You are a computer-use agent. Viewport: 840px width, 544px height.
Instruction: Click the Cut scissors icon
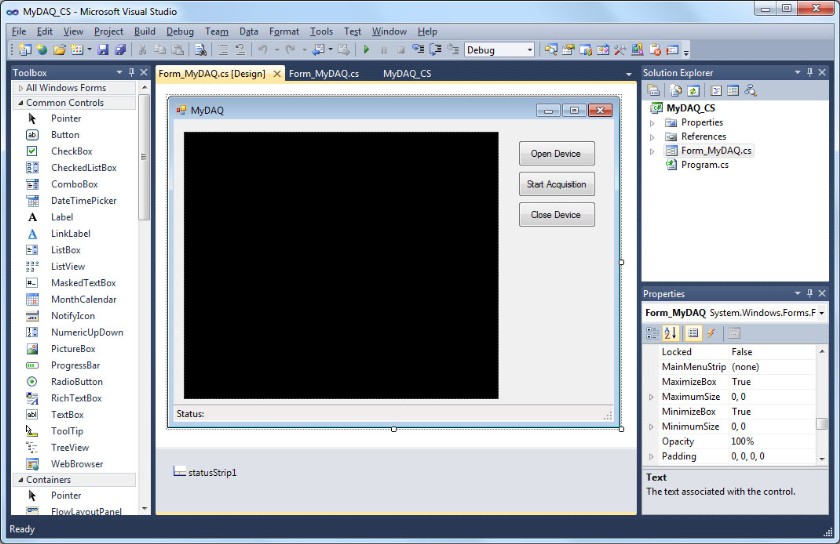pos(142,50)
